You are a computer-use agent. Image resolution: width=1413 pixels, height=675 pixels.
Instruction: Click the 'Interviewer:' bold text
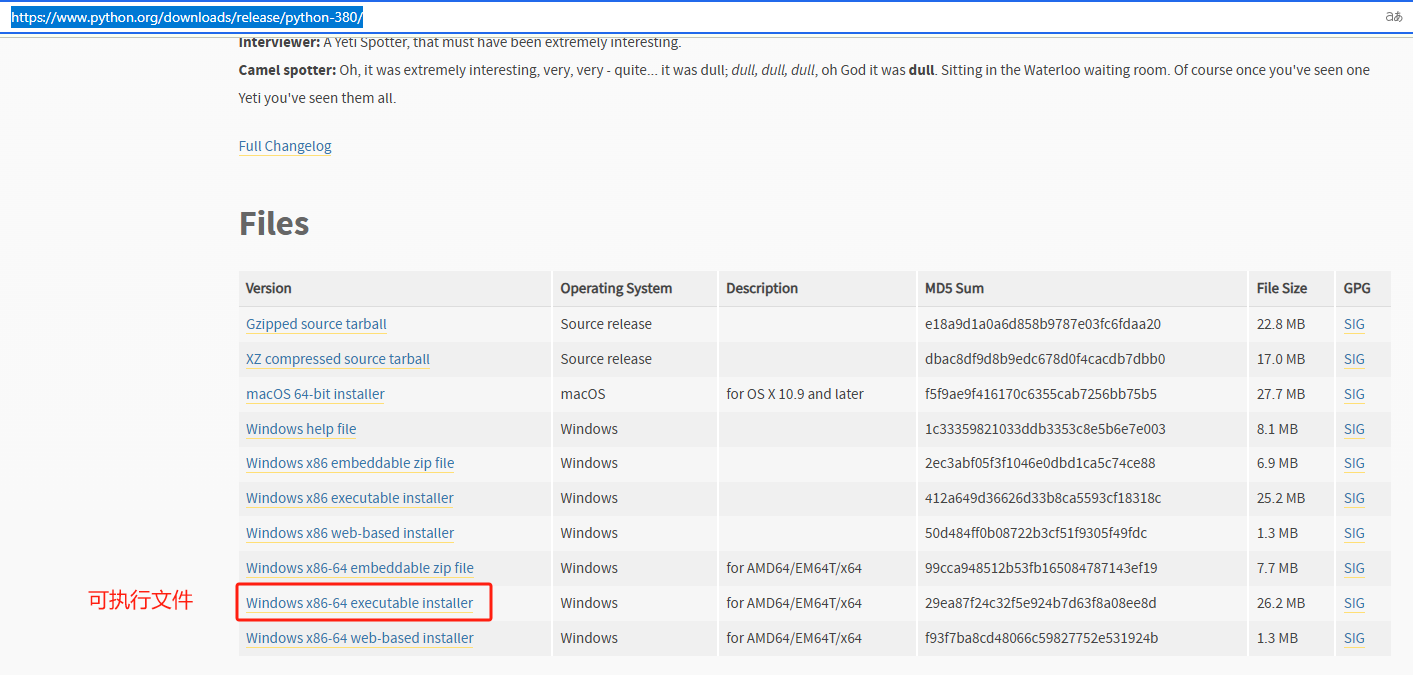click(279, 42)
